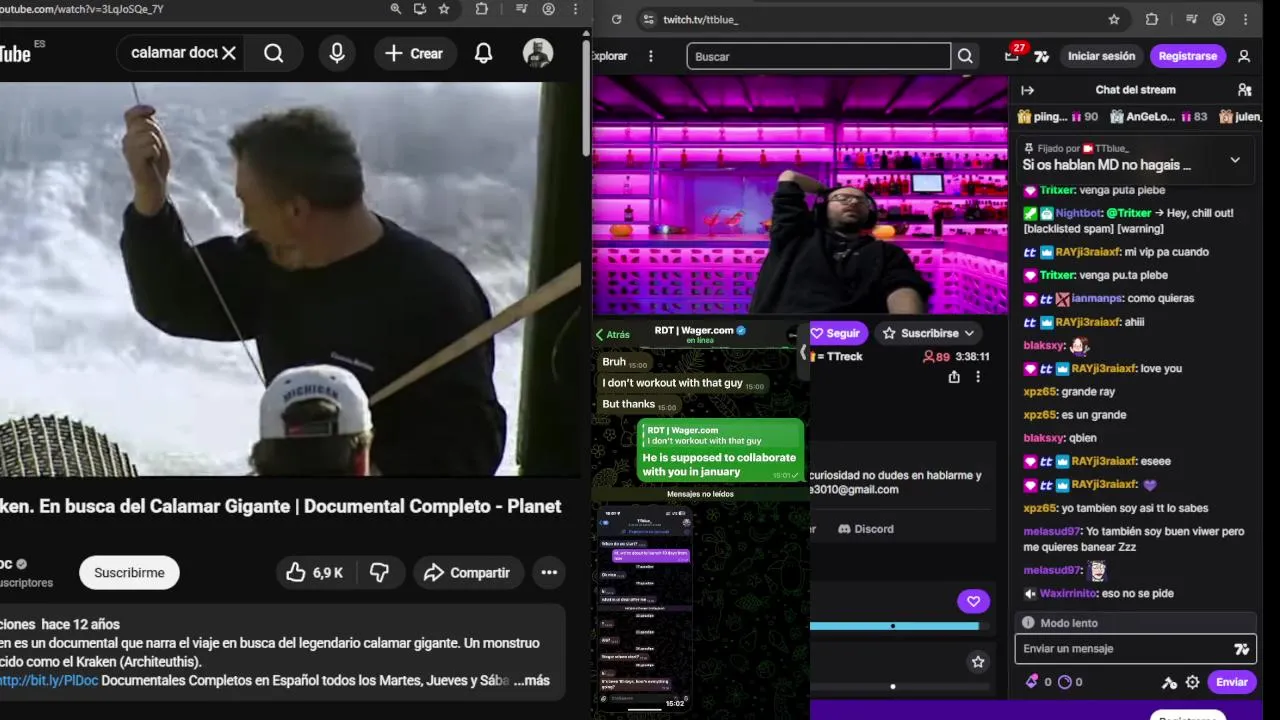Expand the pinned message chevron in chat
Image resolution: width=1280 pixels, height=720 pixels.
click(x=1235, y=160)
